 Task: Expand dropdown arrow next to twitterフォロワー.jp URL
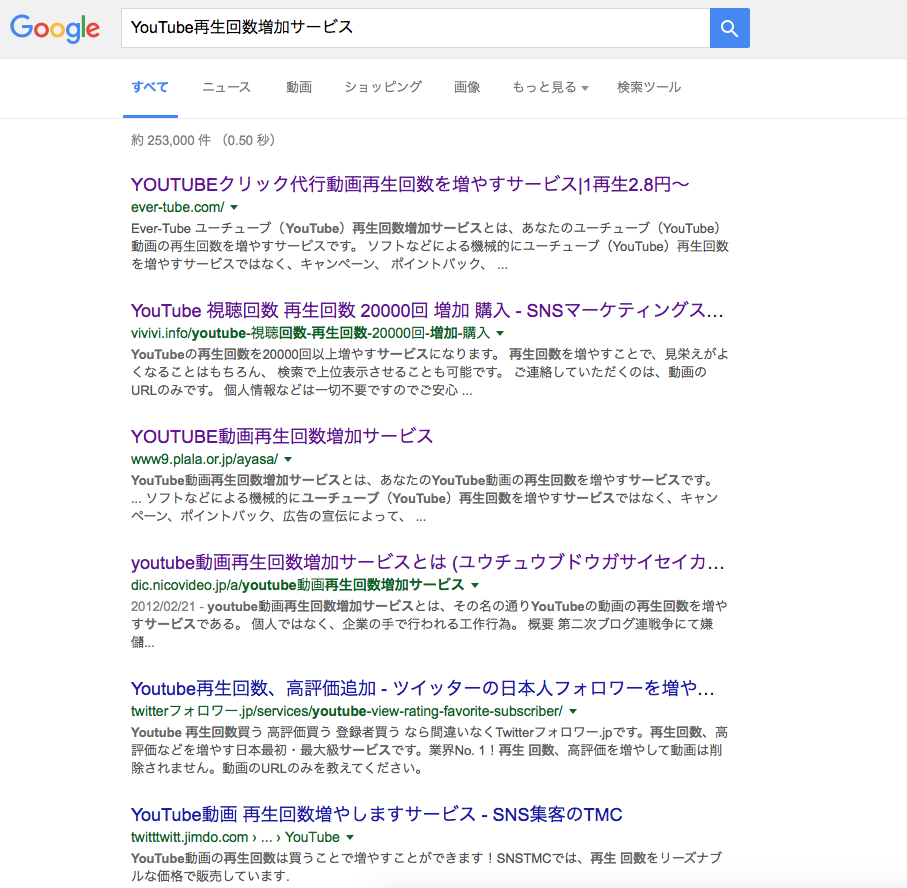point(573,712)
